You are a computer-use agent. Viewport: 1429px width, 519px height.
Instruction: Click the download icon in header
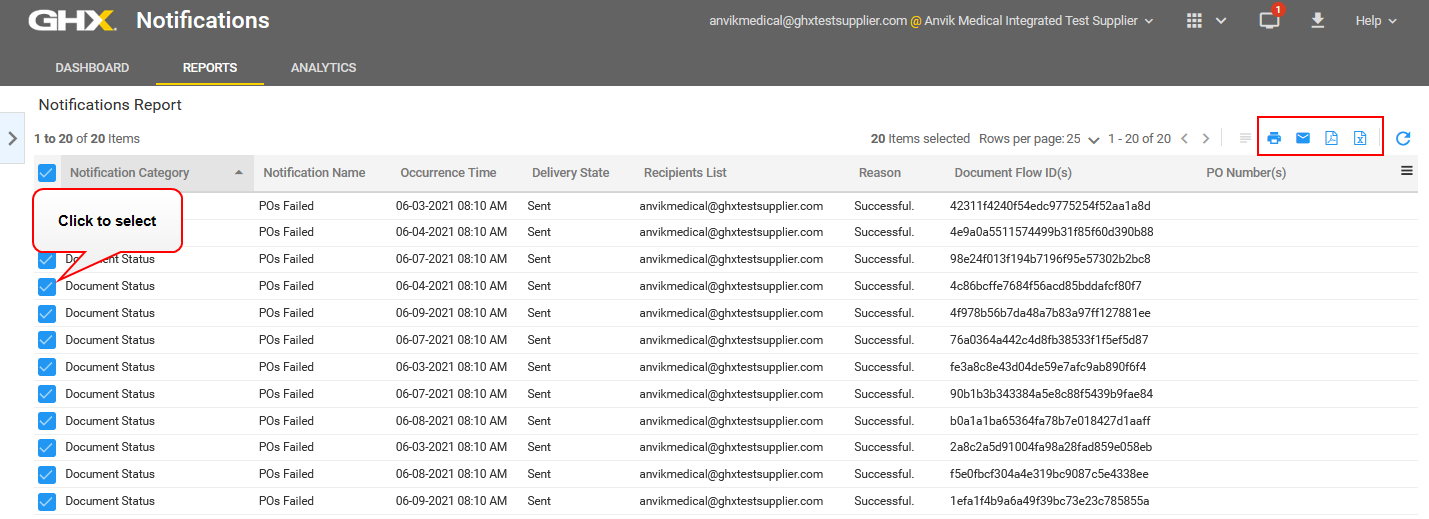pos(1317,21)
